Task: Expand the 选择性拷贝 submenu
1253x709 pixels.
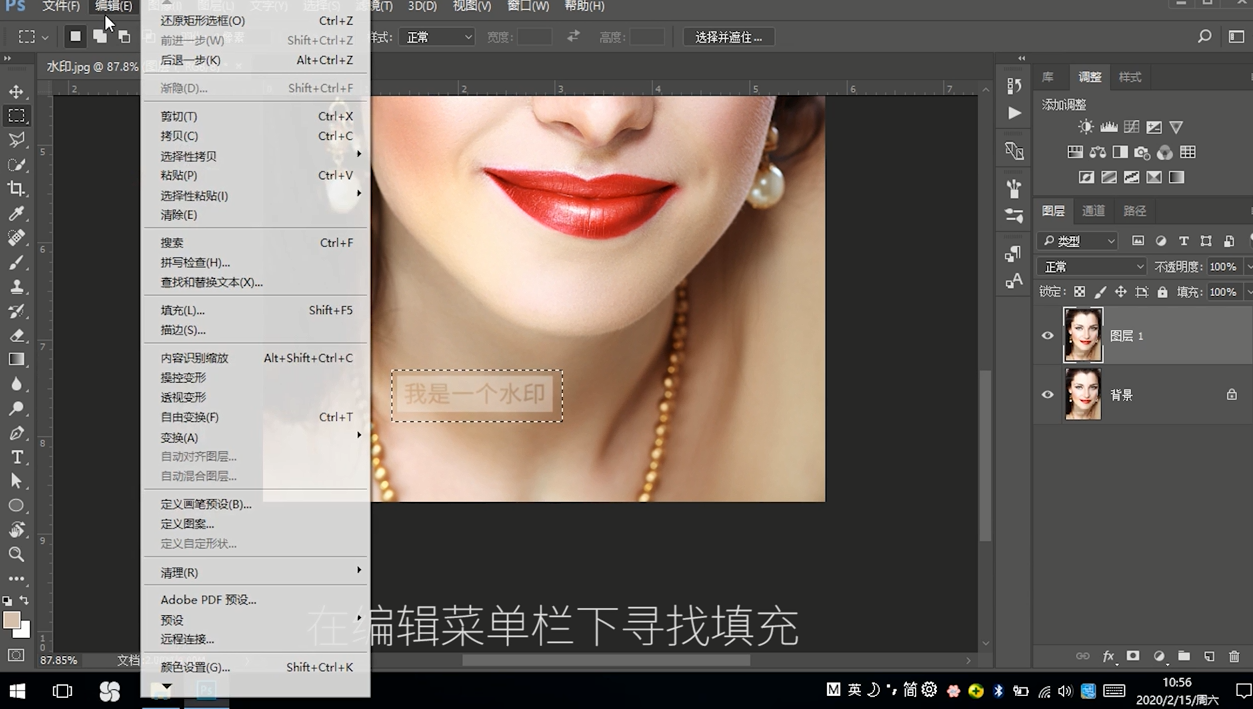Action: coord(255,156)
